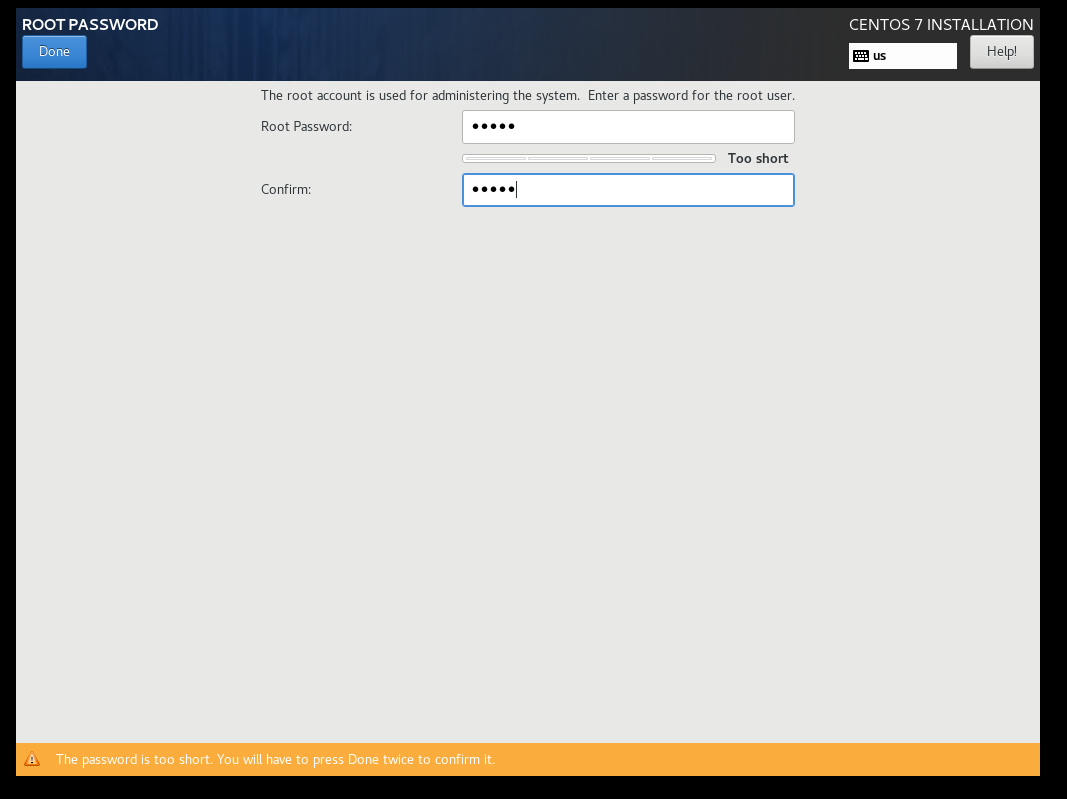Click the 'password is too short' warning message
Screen dimensions: 1067x799
(275, 760)
